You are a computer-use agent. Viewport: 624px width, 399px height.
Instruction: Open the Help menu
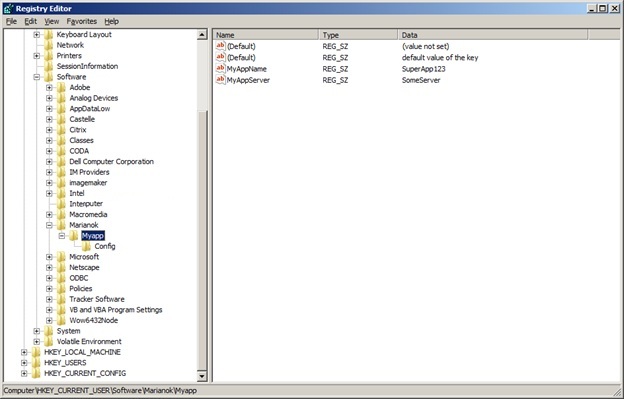(x=111, y=21)
